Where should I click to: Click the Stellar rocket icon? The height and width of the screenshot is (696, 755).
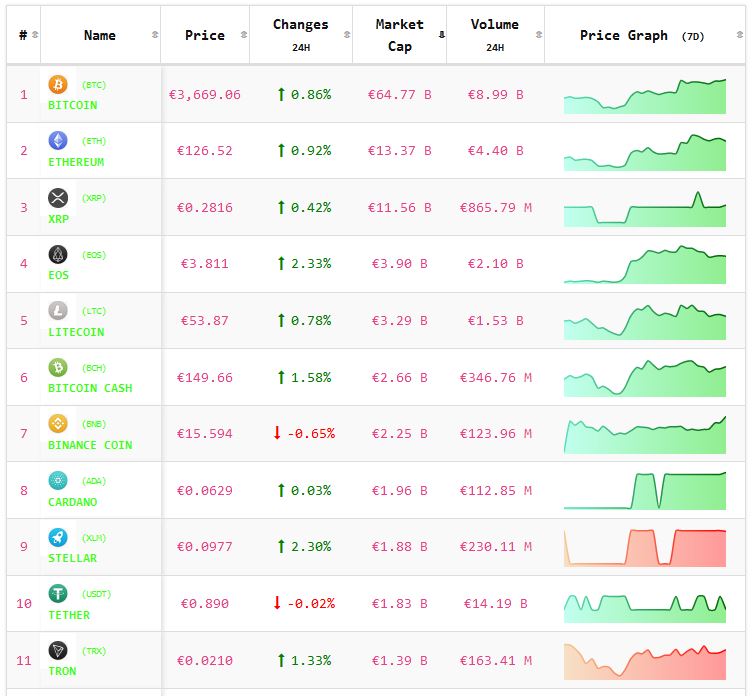58,537
